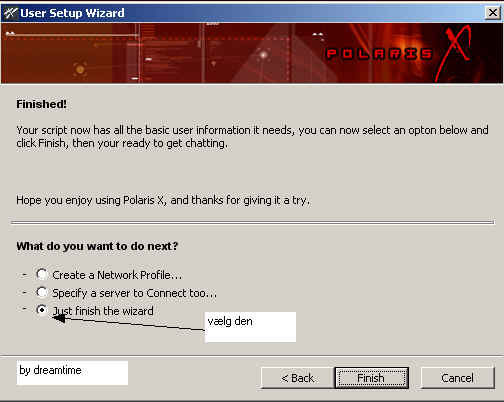Image resolution: width=504 pixels, height=402 pixels.
Task: Click the "Hope you enjoy using Polaris X" message
Action: [163, 200]
